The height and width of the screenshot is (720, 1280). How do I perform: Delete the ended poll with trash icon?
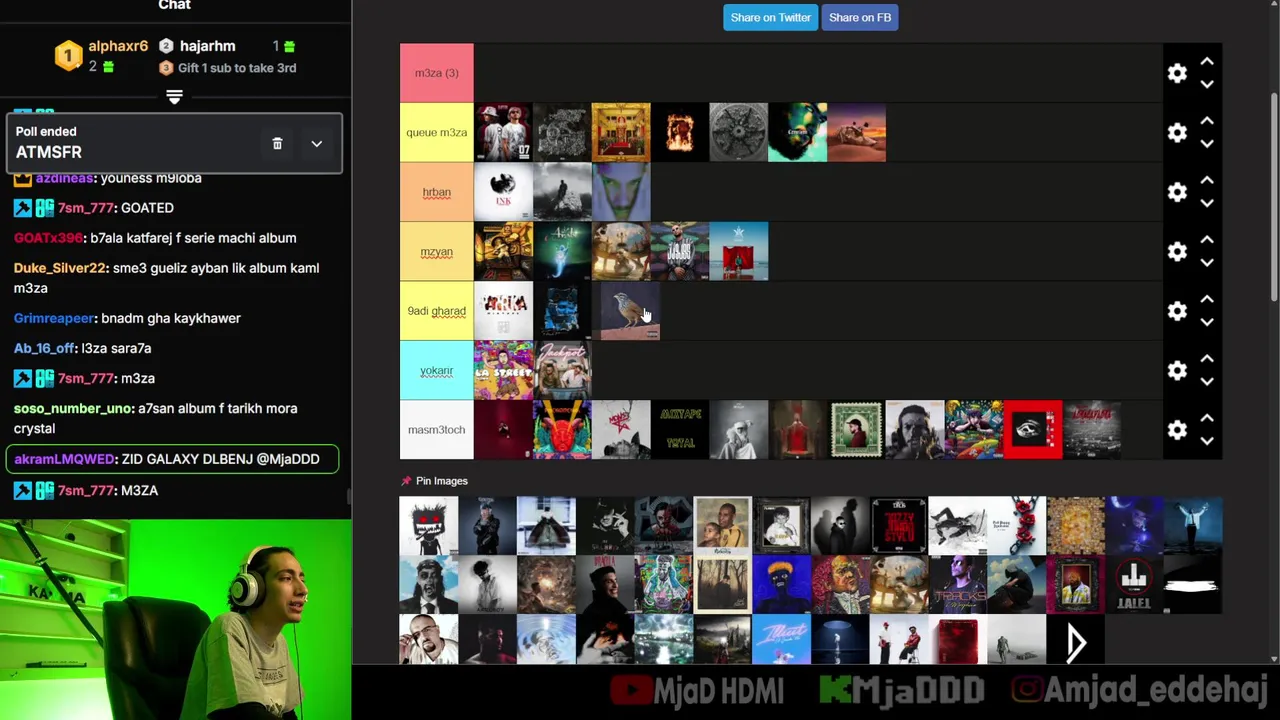coord(277,144)
